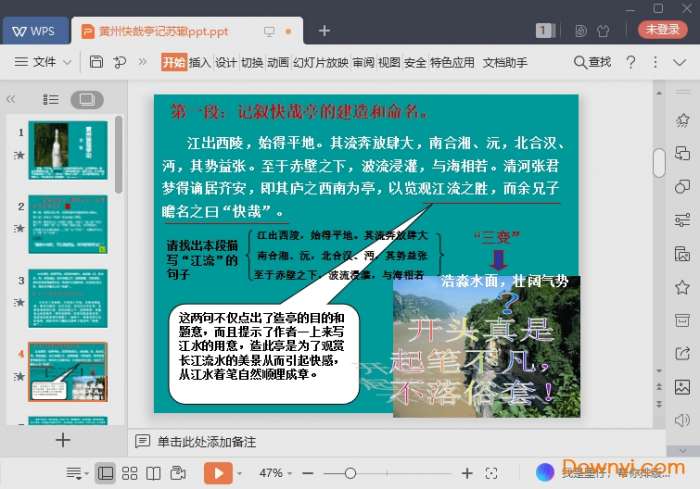Open the 幻灯片放映 ribbon tab
Screen dimensions: 700x489
(321, 62)
